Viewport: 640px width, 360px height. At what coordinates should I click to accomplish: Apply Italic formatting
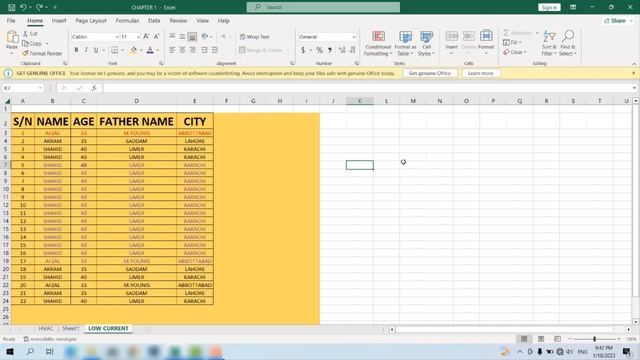click(86, 50)
